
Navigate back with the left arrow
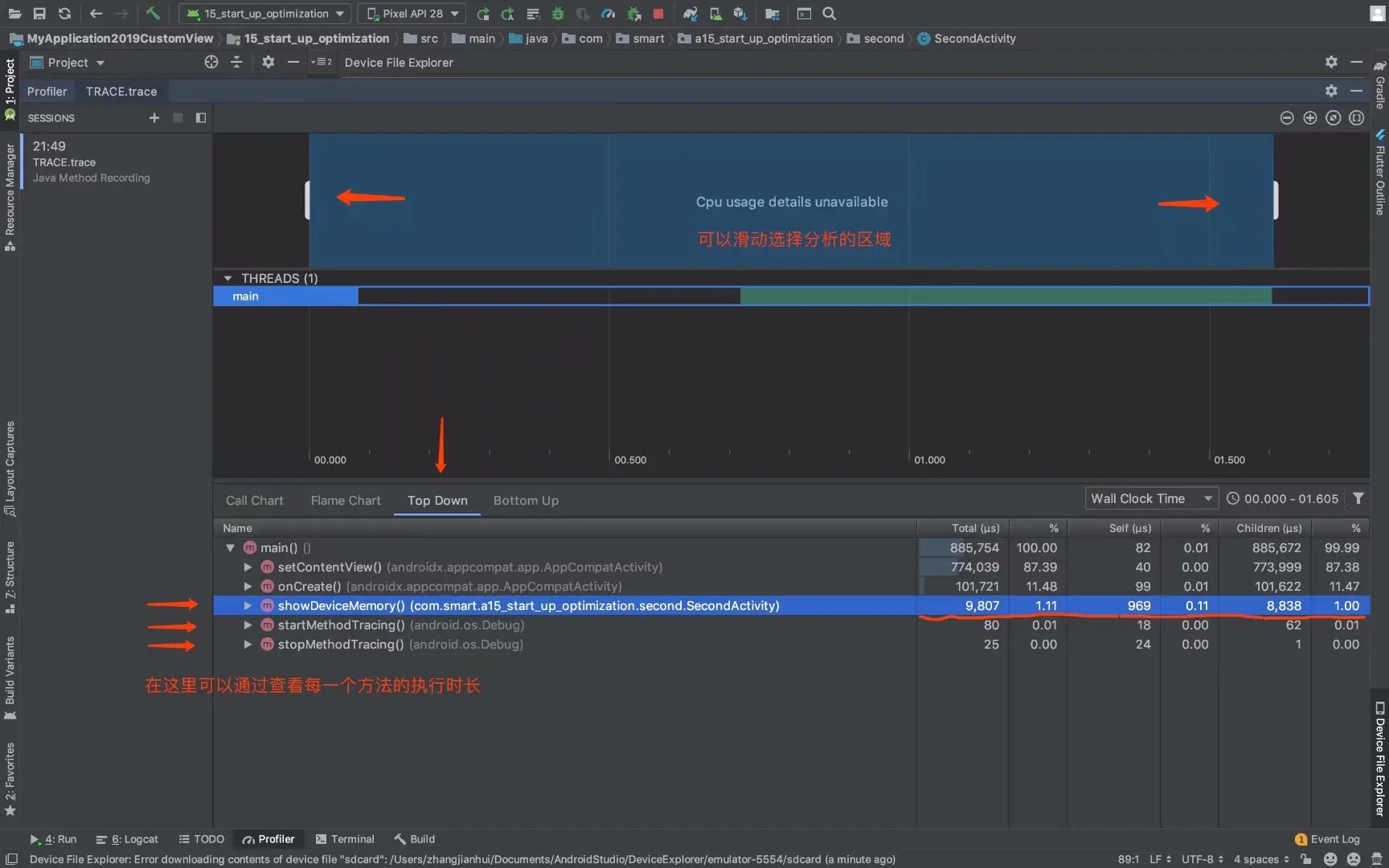[96, 14]
